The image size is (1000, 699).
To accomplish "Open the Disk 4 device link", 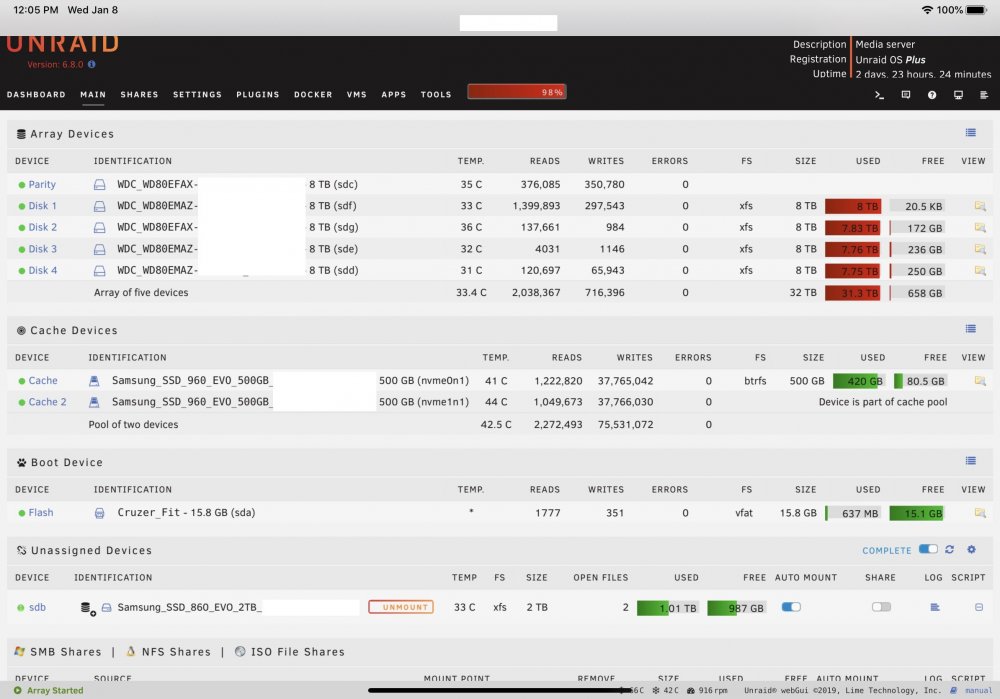I will click(x=43, y=271).
